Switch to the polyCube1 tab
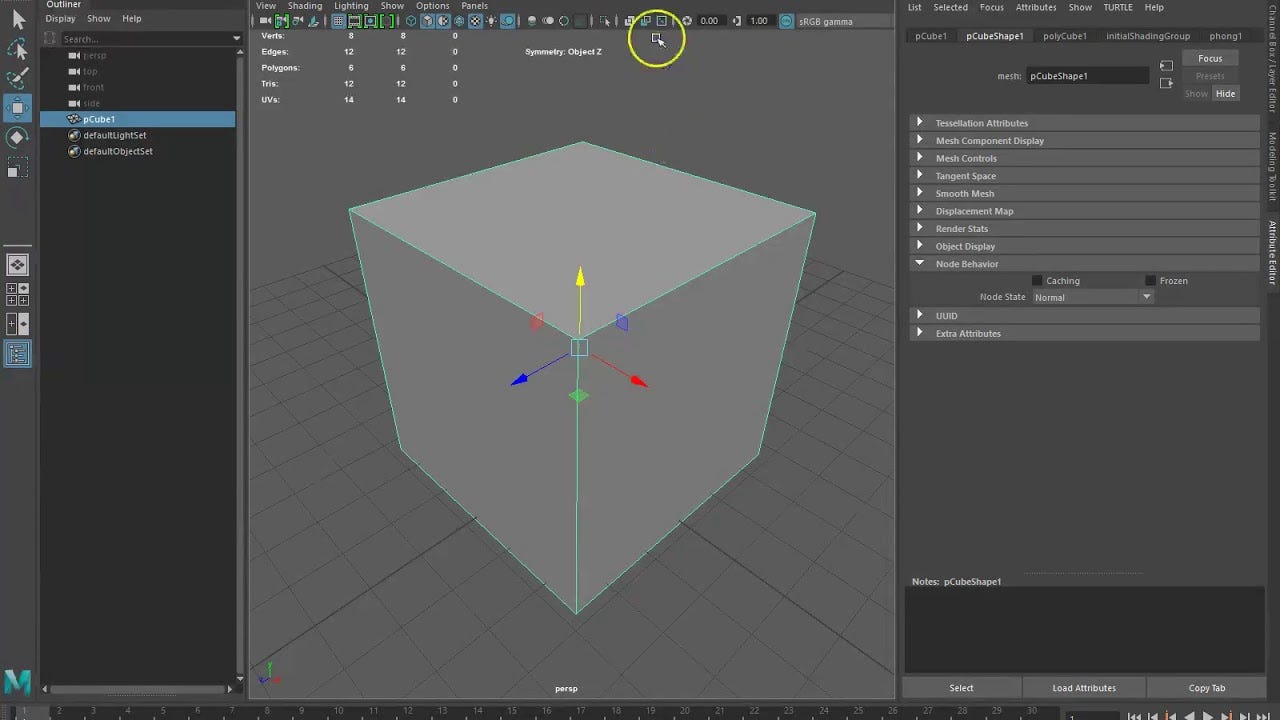The height and width of the screenshot is (720, 1280). point(1064,36)
